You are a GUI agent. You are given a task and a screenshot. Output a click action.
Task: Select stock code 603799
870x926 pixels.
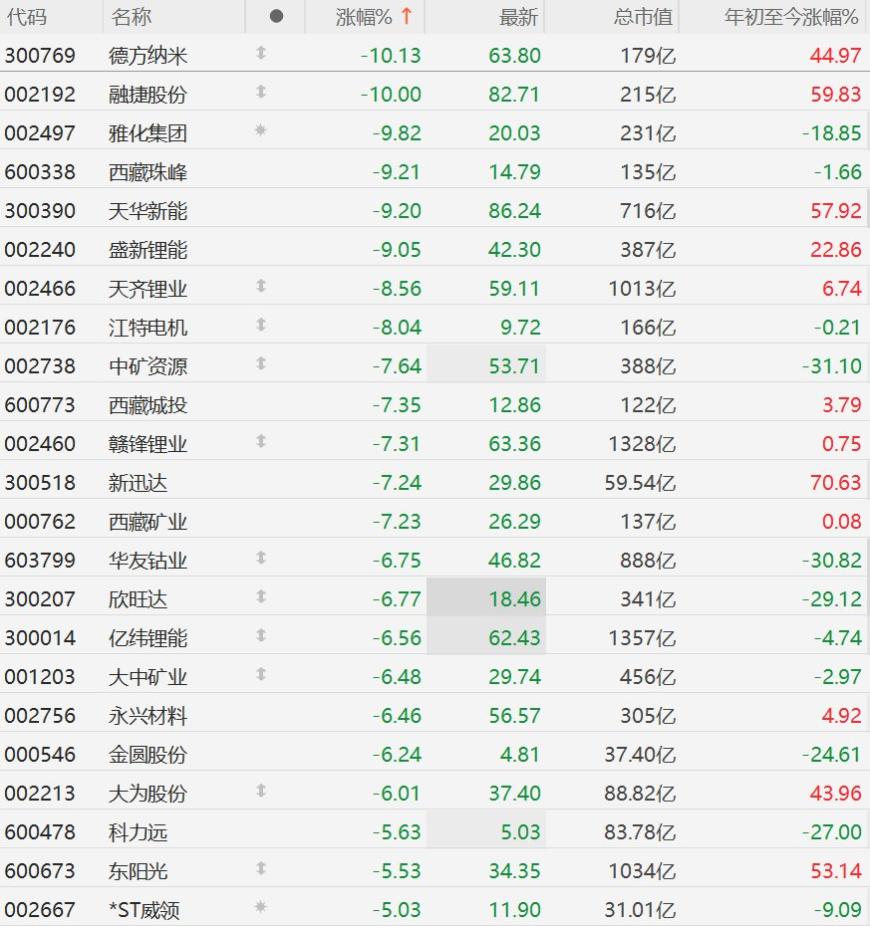click(x=40, y=560)
